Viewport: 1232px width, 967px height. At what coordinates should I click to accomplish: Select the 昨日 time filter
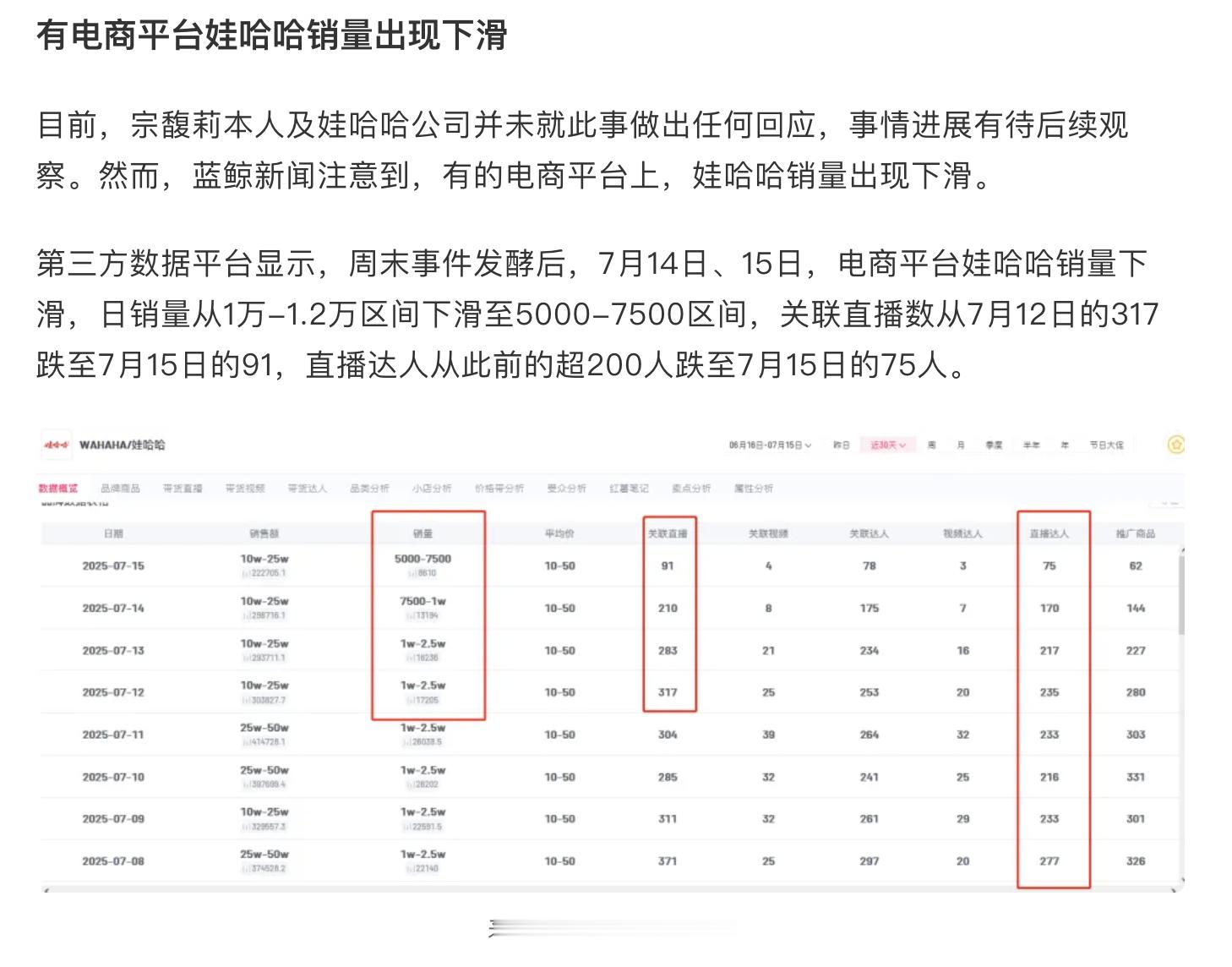842,445
